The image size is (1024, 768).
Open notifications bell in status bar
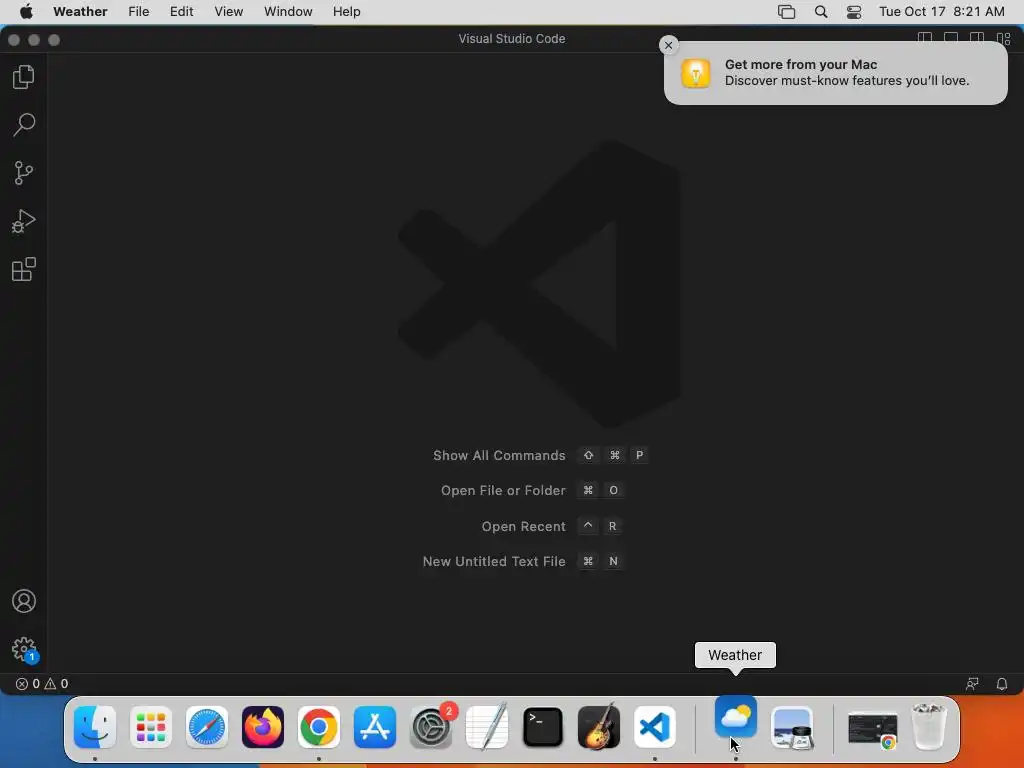(x=1002, y=684)
